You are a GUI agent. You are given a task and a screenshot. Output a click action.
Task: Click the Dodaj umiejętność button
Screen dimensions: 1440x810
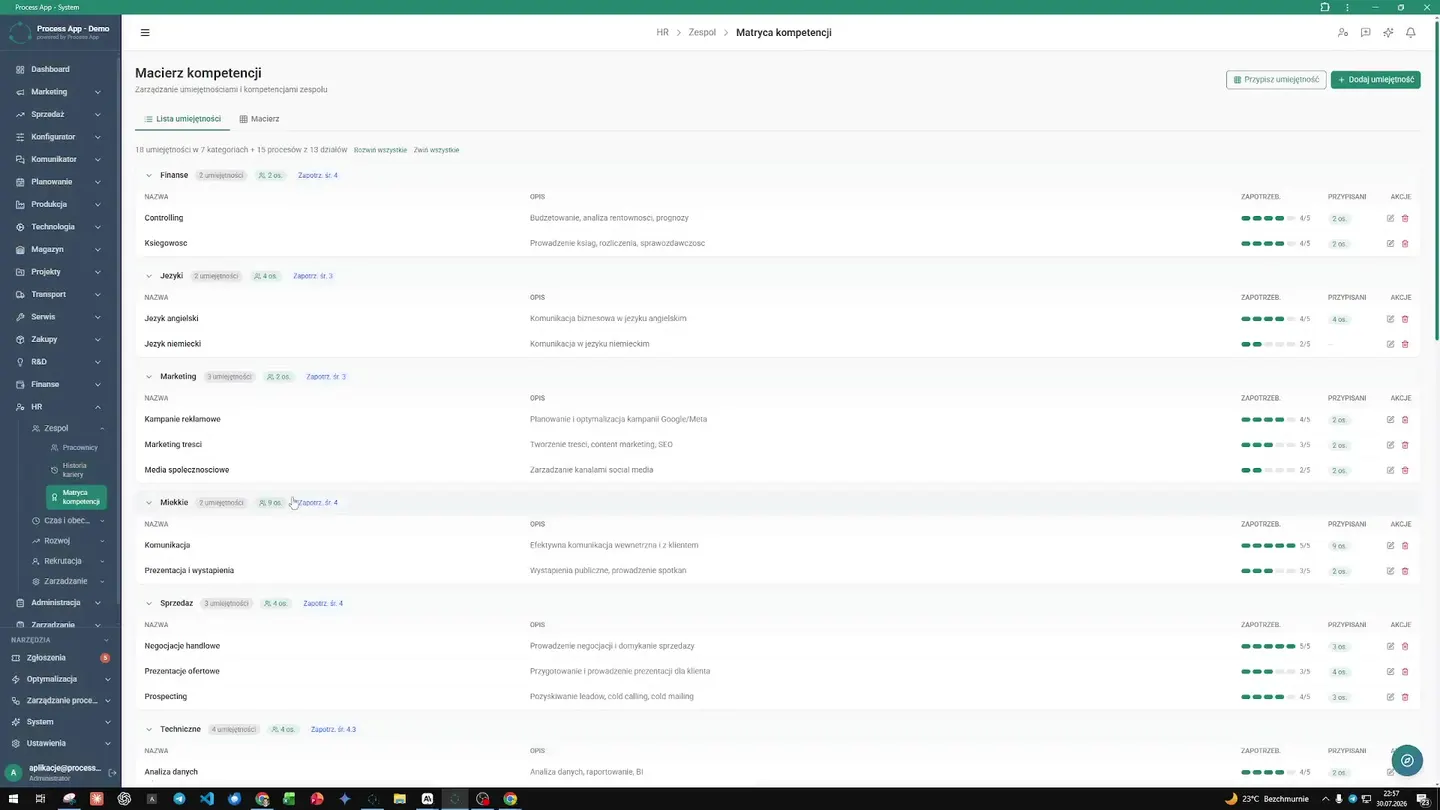[x=1376, y=79]
